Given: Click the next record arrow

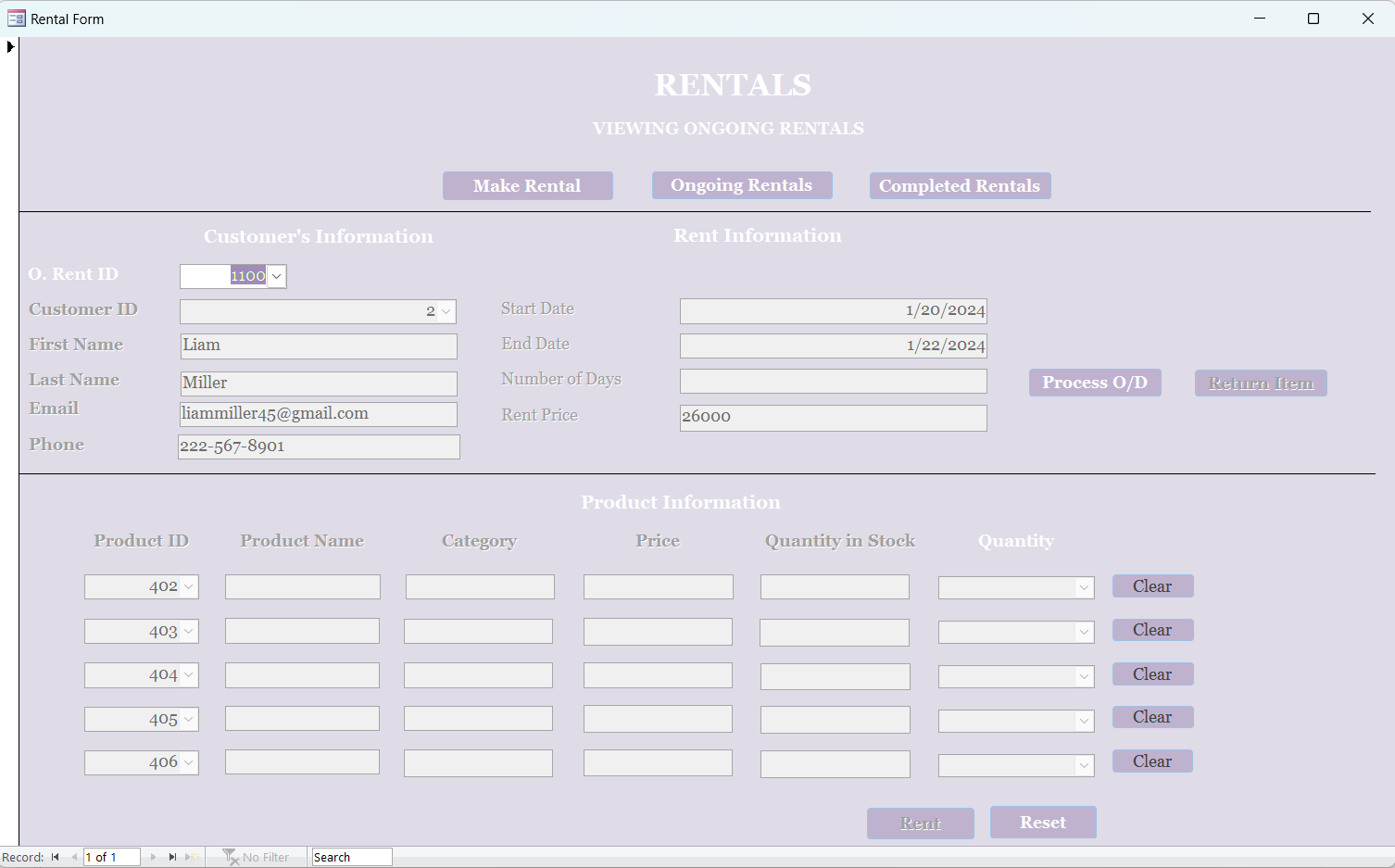Looking at the screenshot, I should coord(153,857).
